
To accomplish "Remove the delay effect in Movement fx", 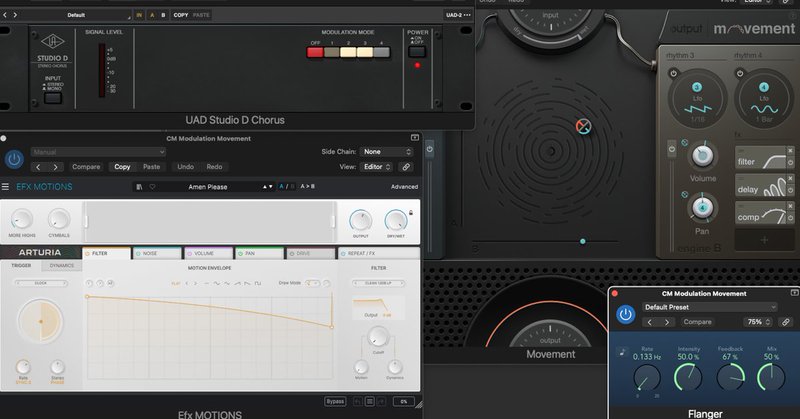I will (x=790, y=179).
